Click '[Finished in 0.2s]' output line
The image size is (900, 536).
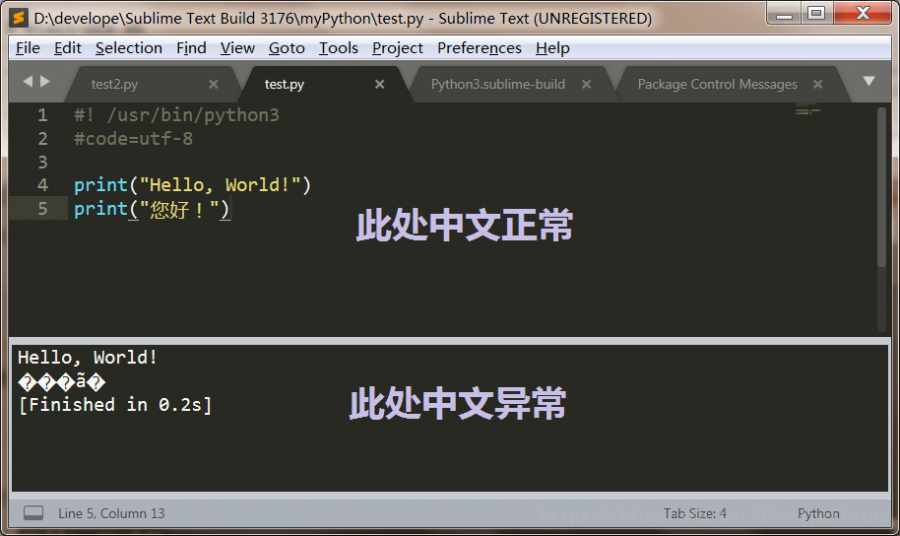point(115,405)
